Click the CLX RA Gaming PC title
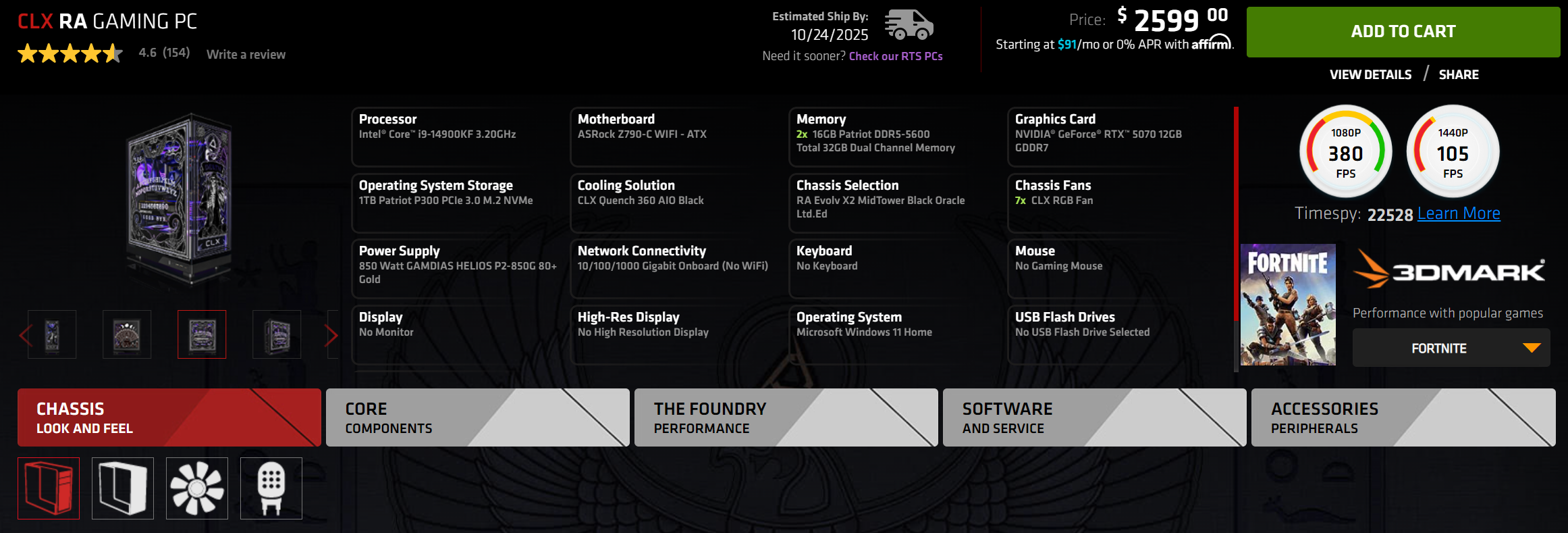 click(x=107, y=22)
